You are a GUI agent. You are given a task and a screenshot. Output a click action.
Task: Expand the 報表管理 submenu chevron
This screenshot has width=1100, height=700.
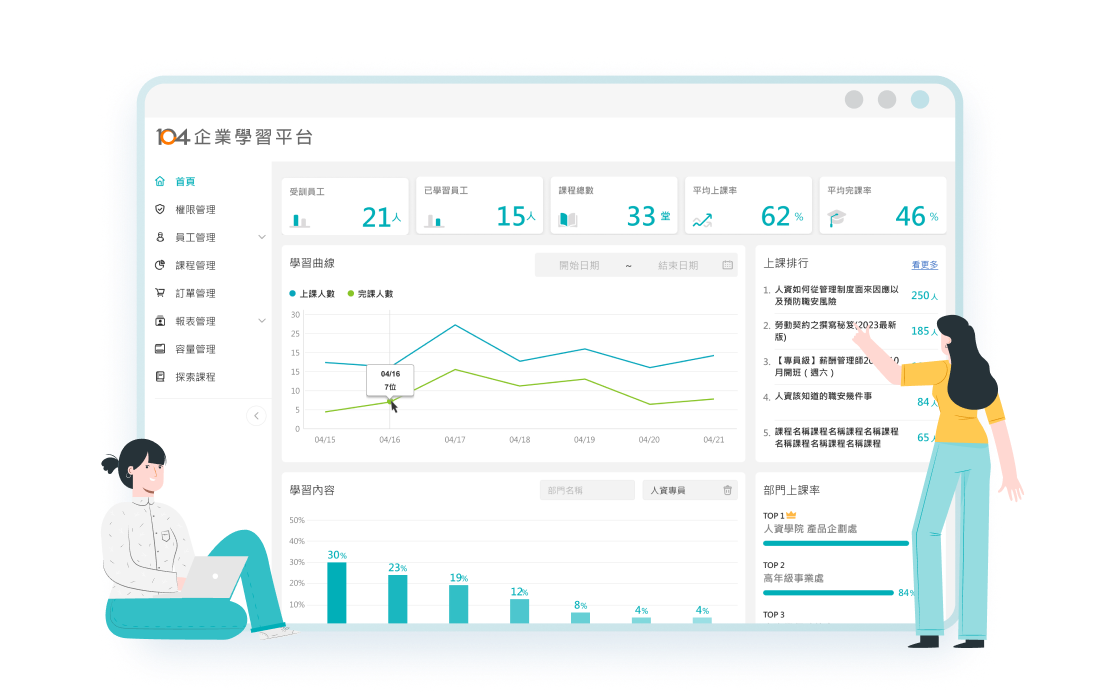262,322
